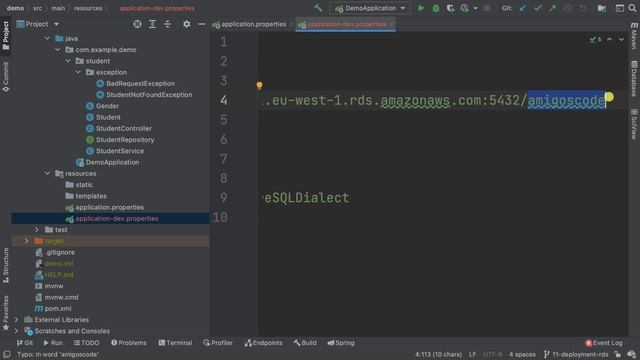Collapse the resources folder
The height and width of the screenshot is (360, 640).
47,173
